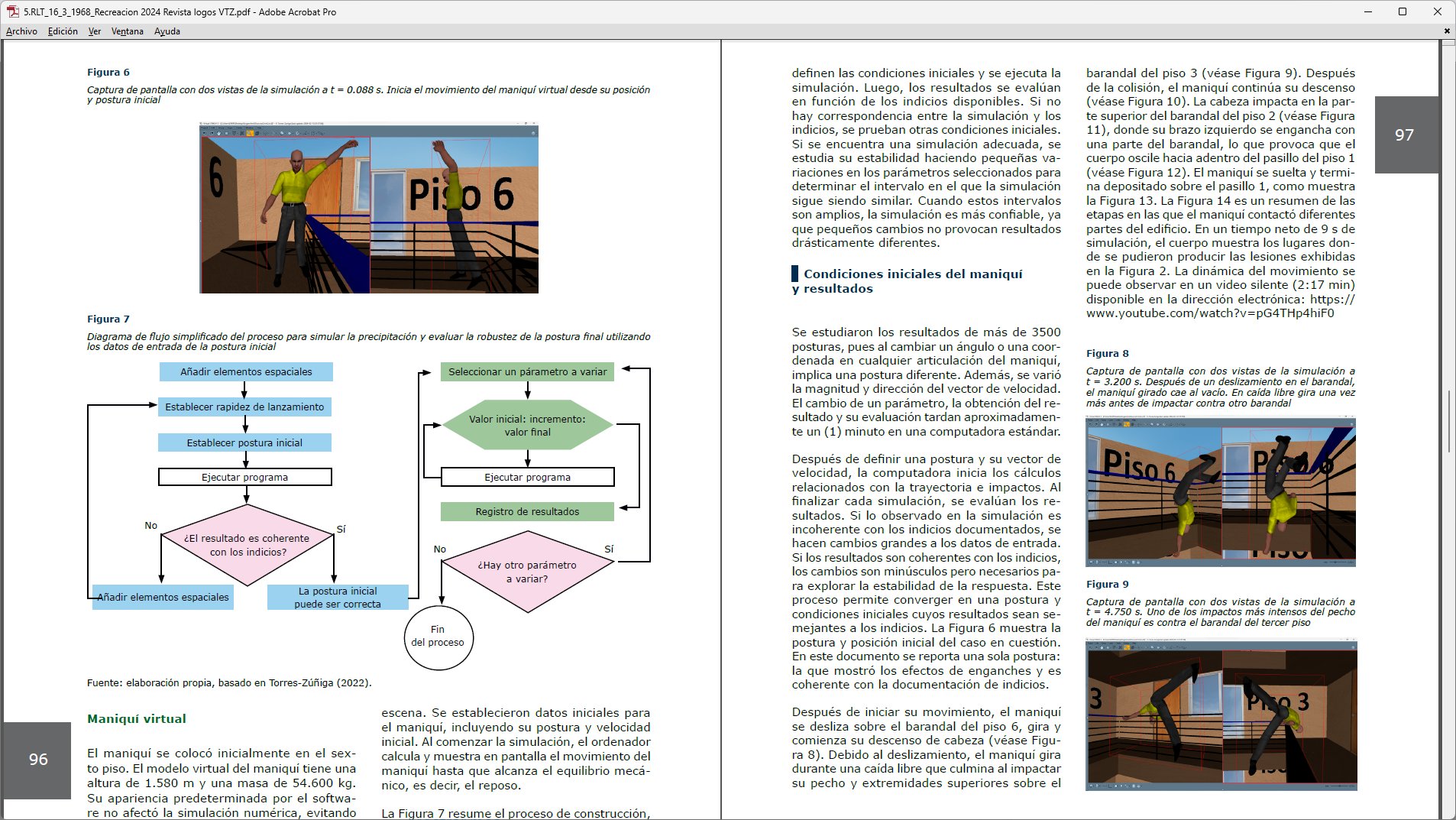The height and width of the screenshot is (820, 1456).
Task: Click the Figura 6 italic caption text
Action: pyautogui.click(x=368, y=95)
